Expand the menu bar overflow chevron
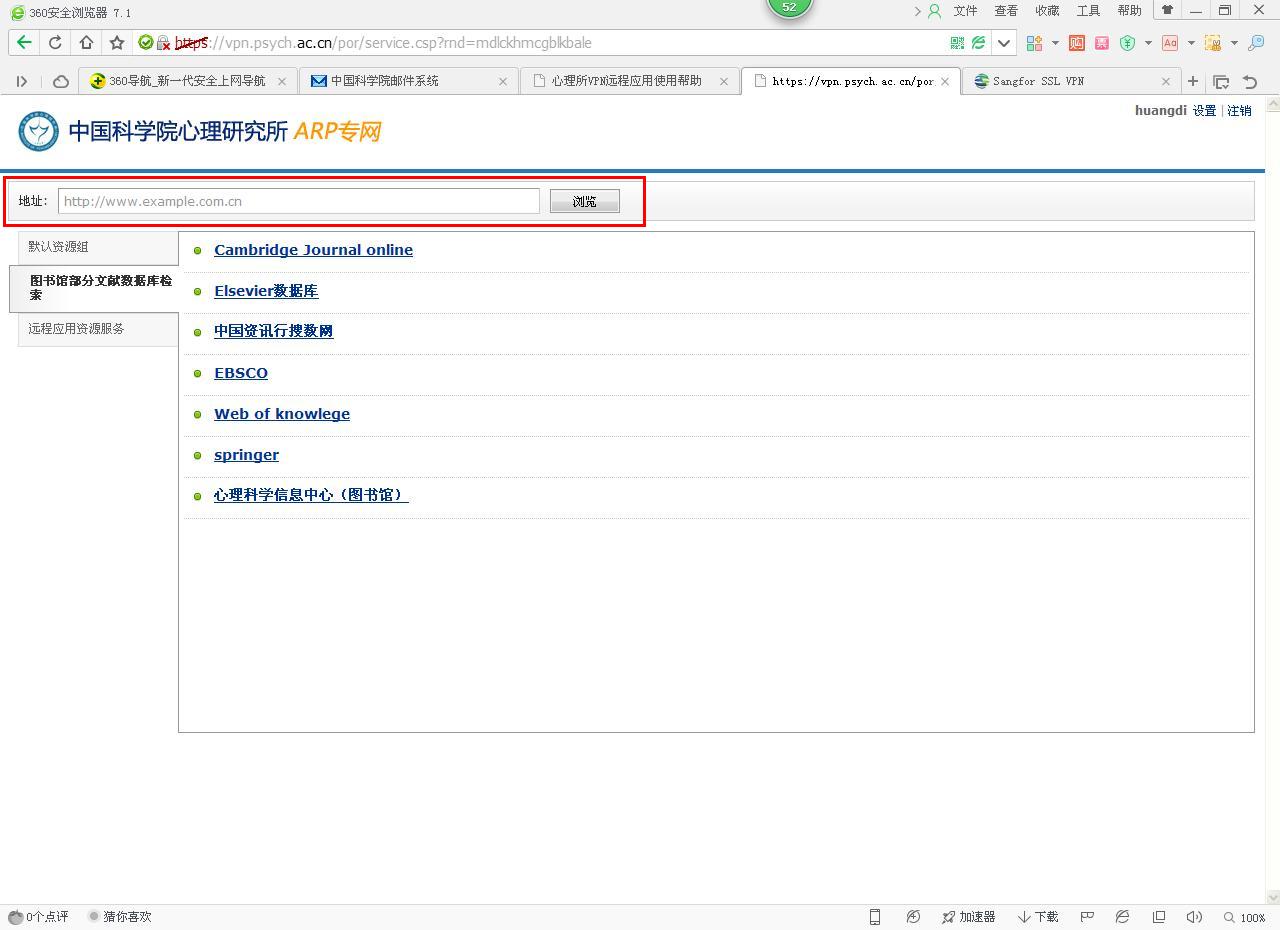This screenshot has width=1280, height=930. [917, 11]
